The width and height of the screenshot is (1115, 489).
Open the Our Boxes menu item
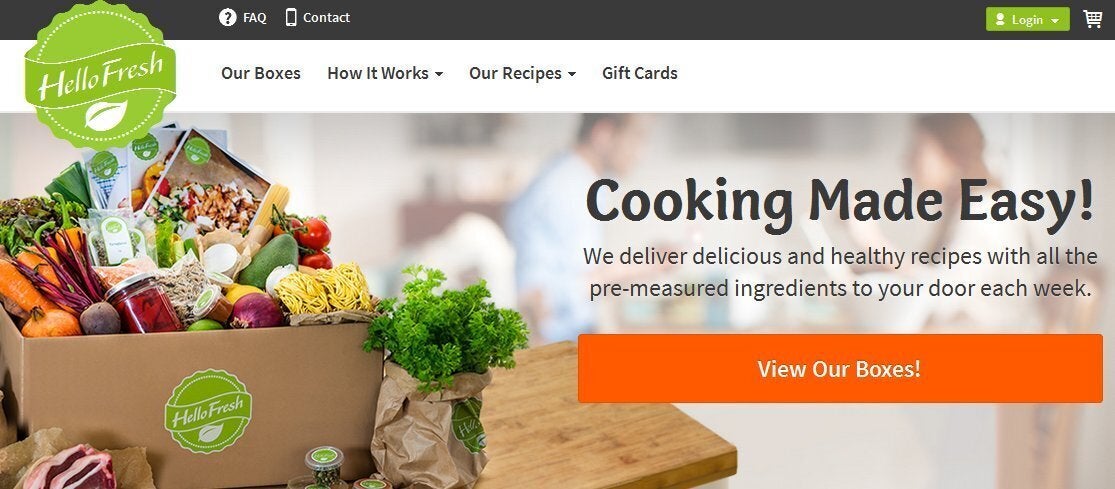pyautogui.click(x=261, y=73)
